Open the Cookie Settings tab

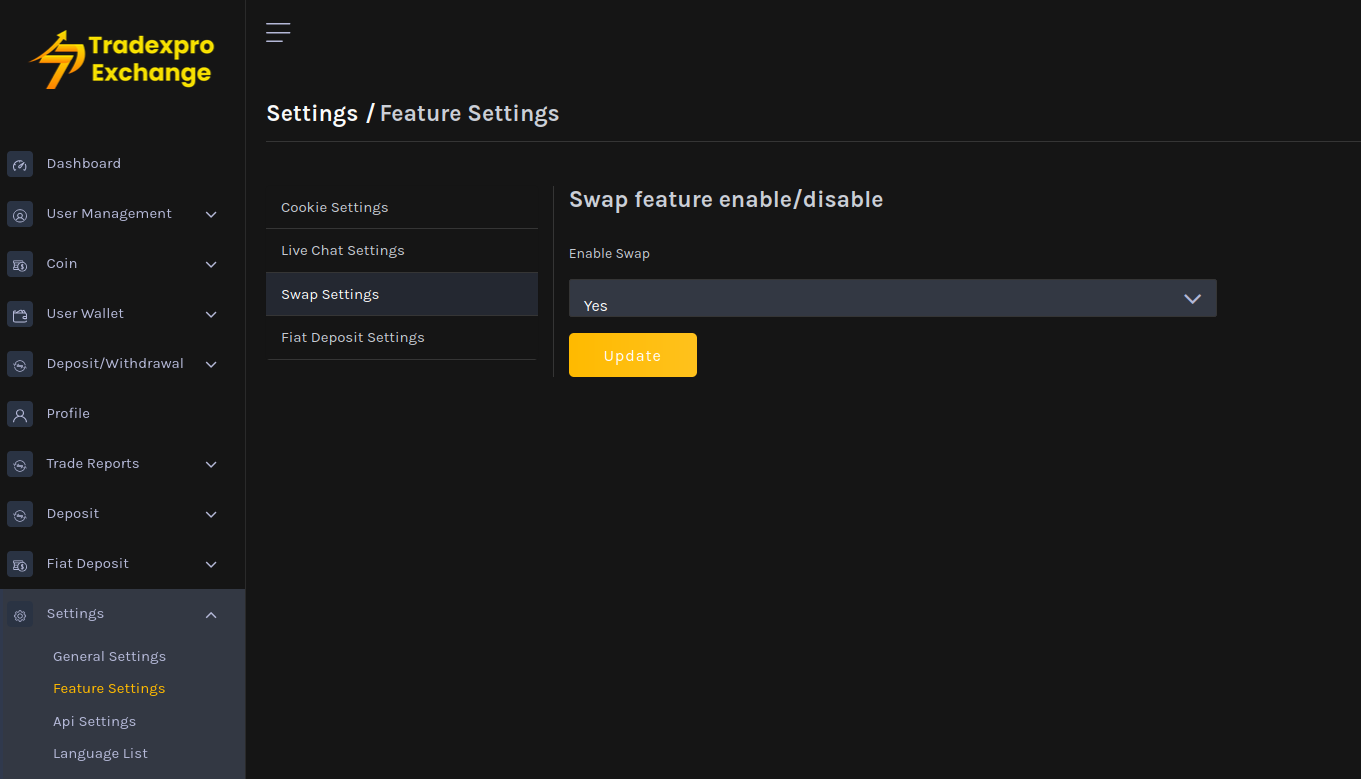click(x=335, y=208)
